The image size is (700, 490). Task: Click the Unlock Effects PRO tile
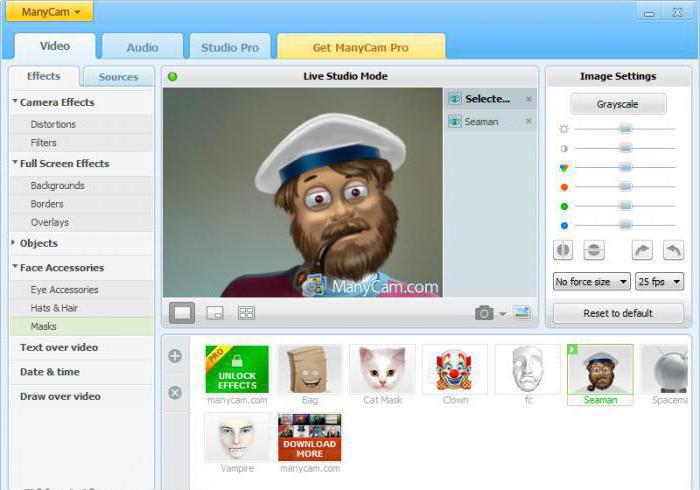pos(237,369)
